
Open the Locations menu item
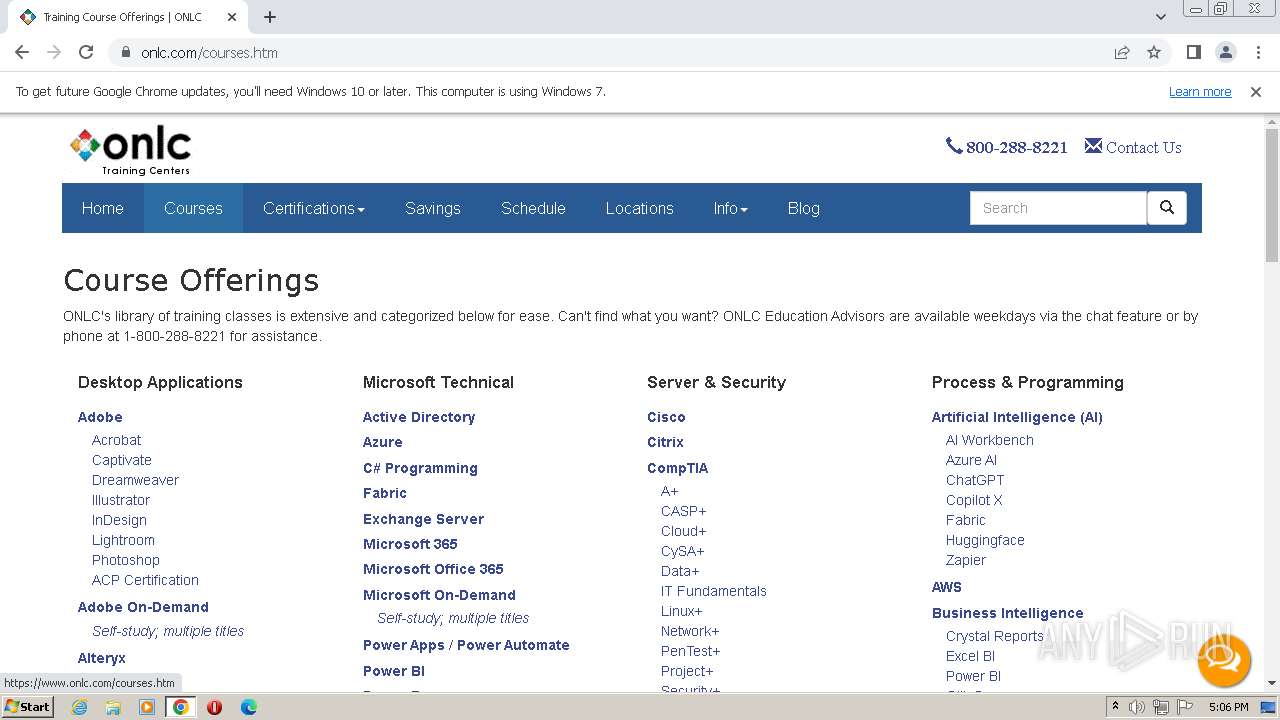click(x=640, y=208)
